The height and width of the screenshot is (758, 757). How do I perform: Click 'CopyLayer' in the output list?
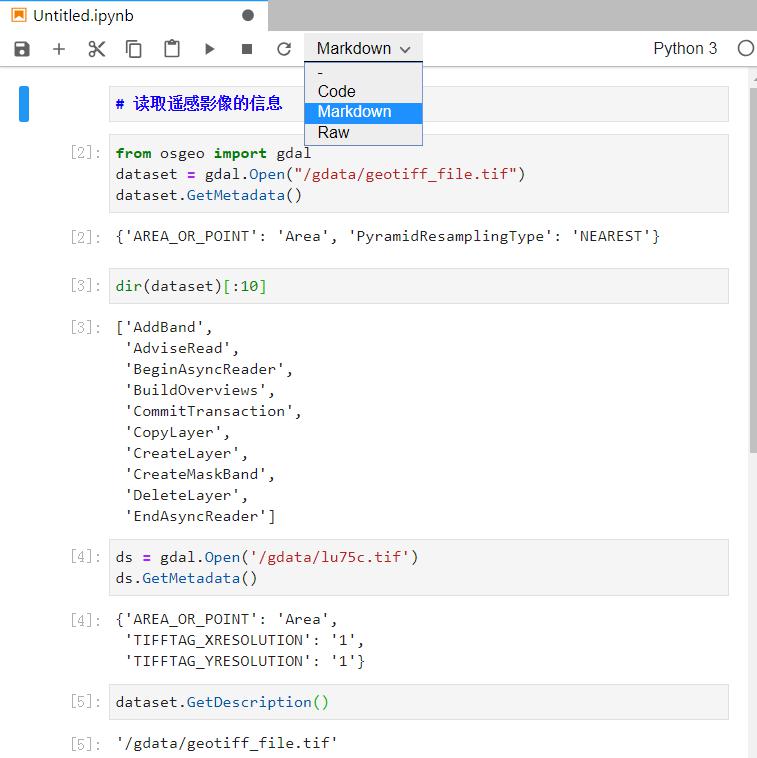[173, 432]
